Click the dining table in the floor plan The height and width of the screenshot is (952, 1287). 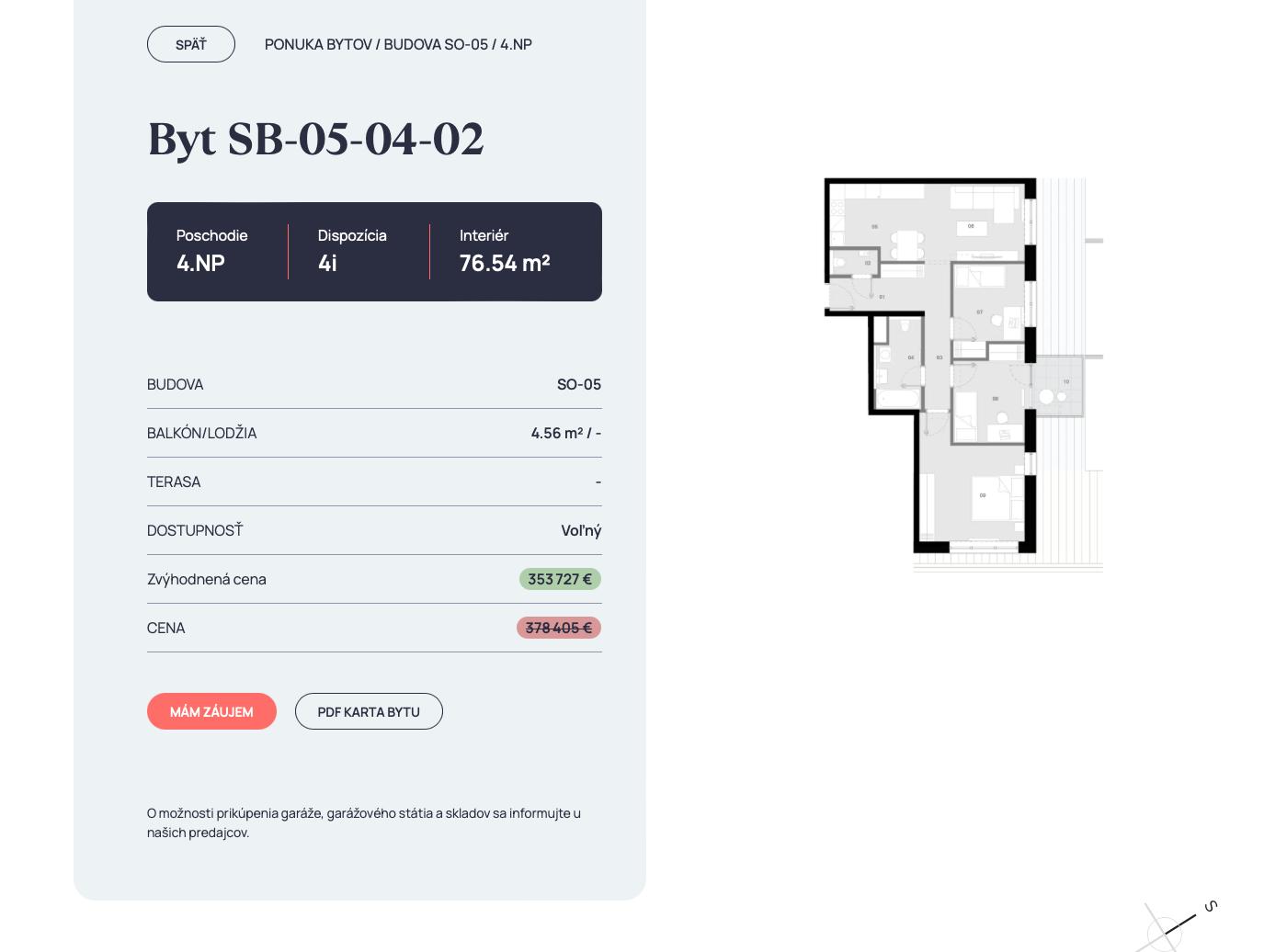[906, 244]
